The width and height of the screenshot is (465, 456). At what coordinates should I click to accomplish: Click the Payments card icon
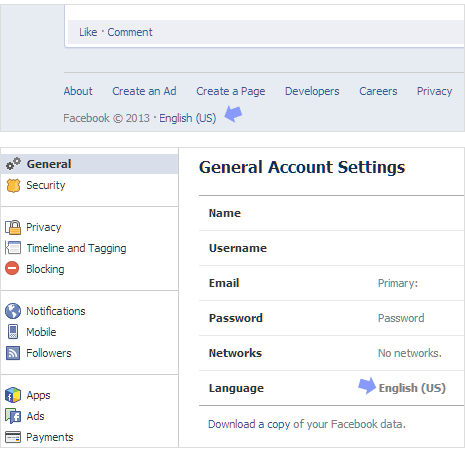pyautogui.click(x=13, y=437)
